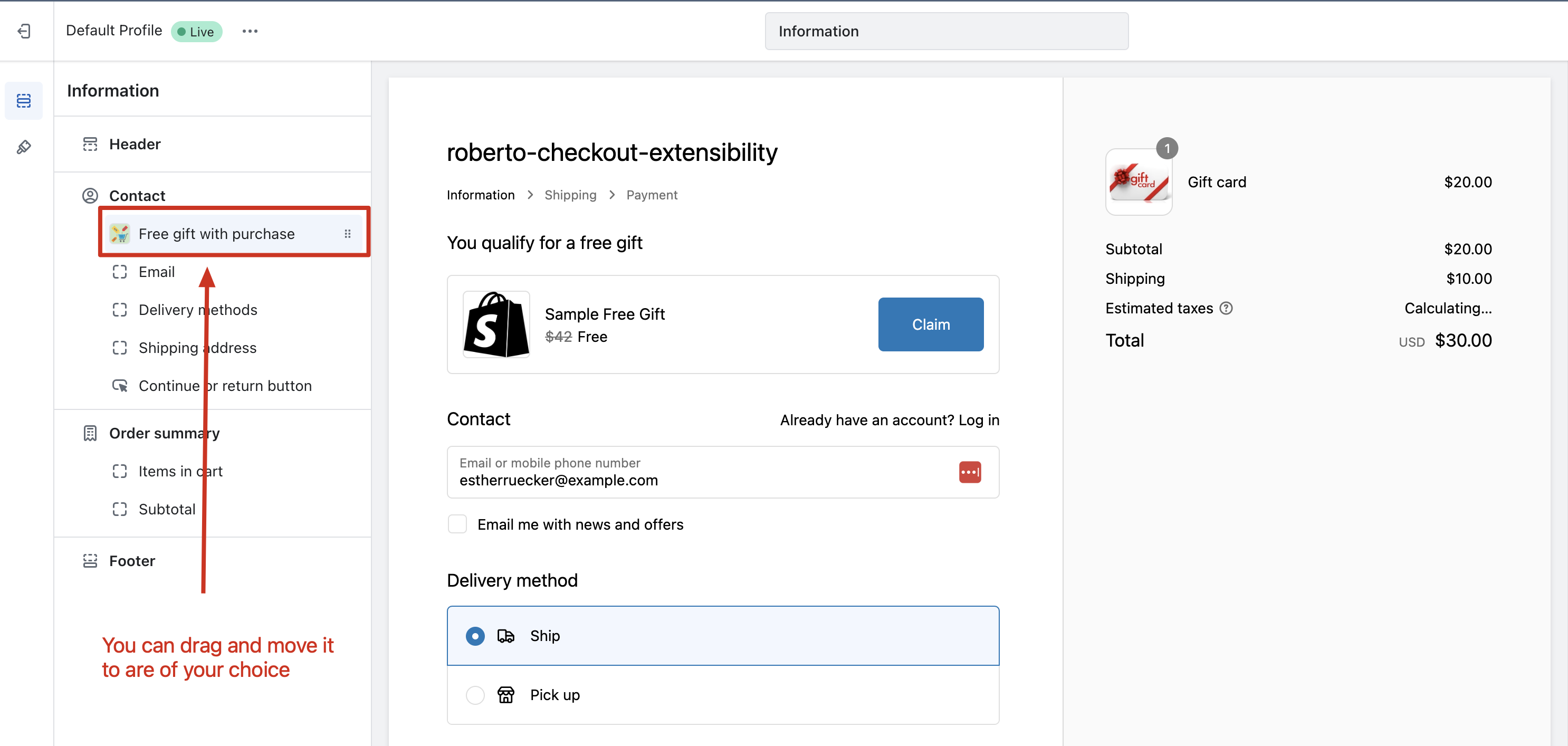Viewport: 1568px width, 746px height.
Task: Open the brush settings sidebar icon
Action: [24, 147]
